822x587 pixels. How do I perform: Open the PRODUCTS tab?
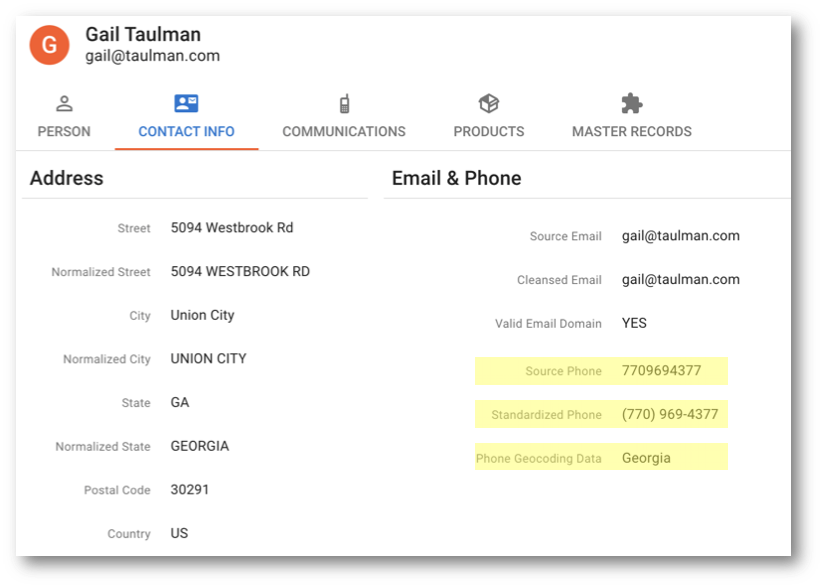click(489, 132)
